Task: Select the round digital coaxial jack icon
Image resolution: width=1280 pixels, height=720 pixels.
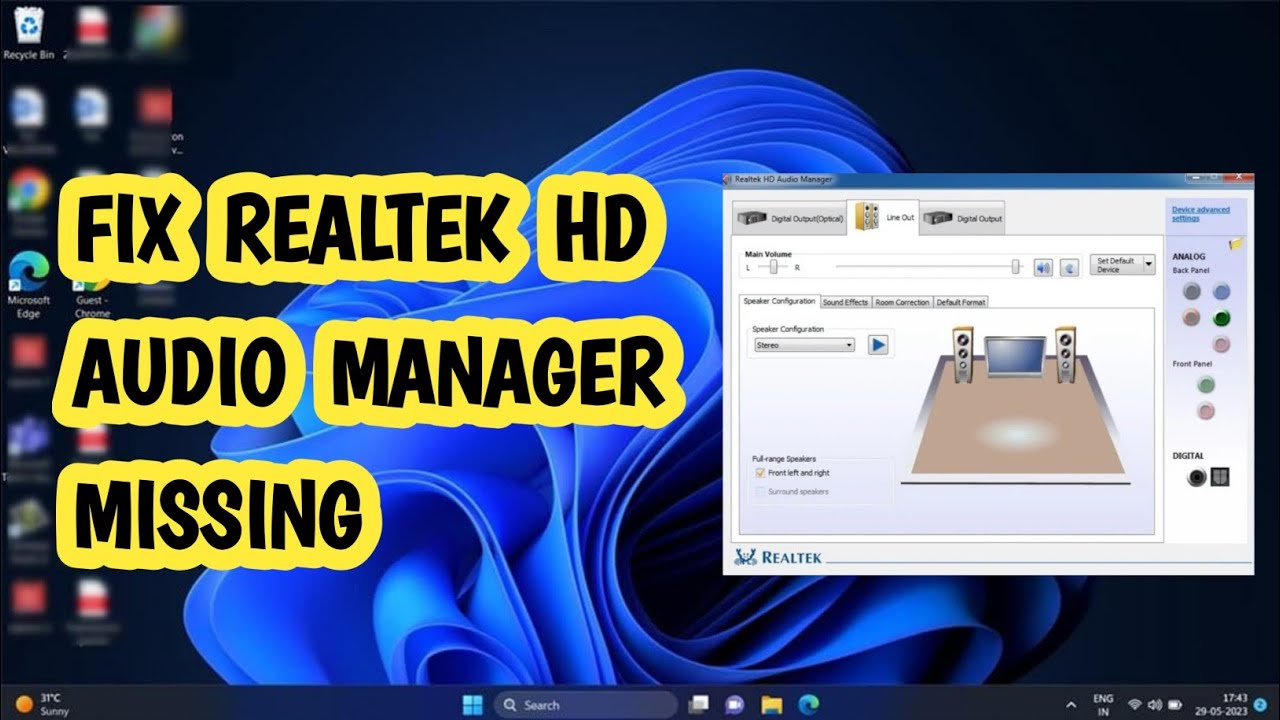Action: click(1196, 477)
